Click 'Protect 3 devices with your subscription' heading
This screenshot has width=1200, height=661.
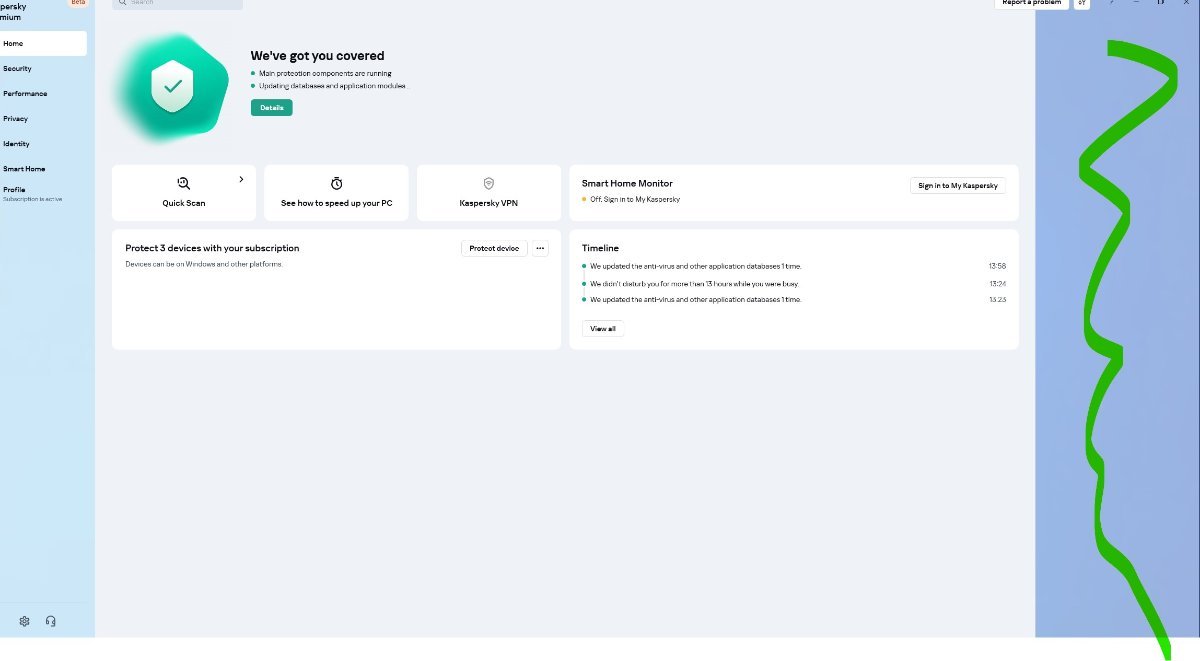tap(212, 248)
